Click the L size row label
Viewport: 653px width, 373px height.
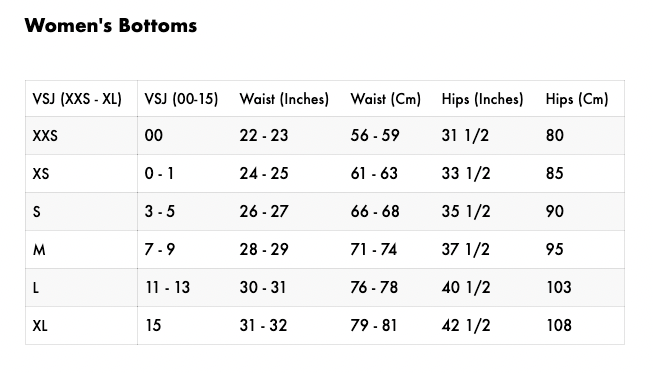[x=36, y=288]
